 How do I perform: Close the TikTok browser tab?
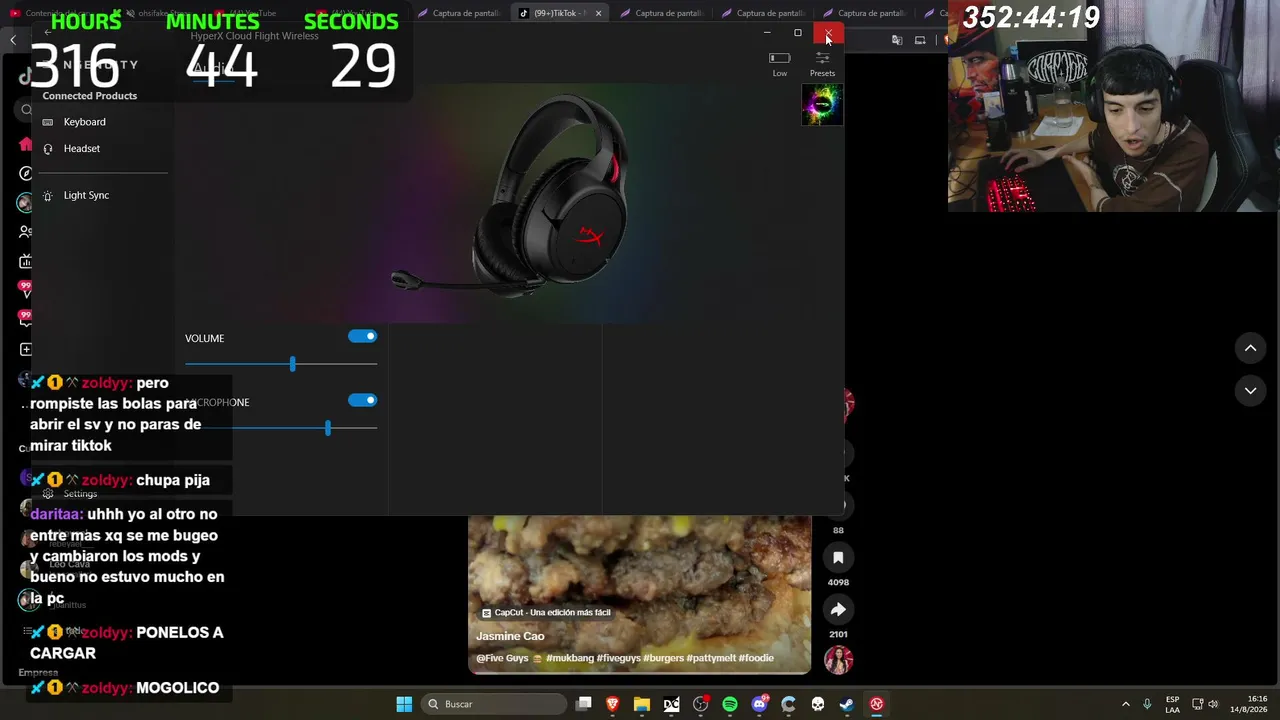598,13
